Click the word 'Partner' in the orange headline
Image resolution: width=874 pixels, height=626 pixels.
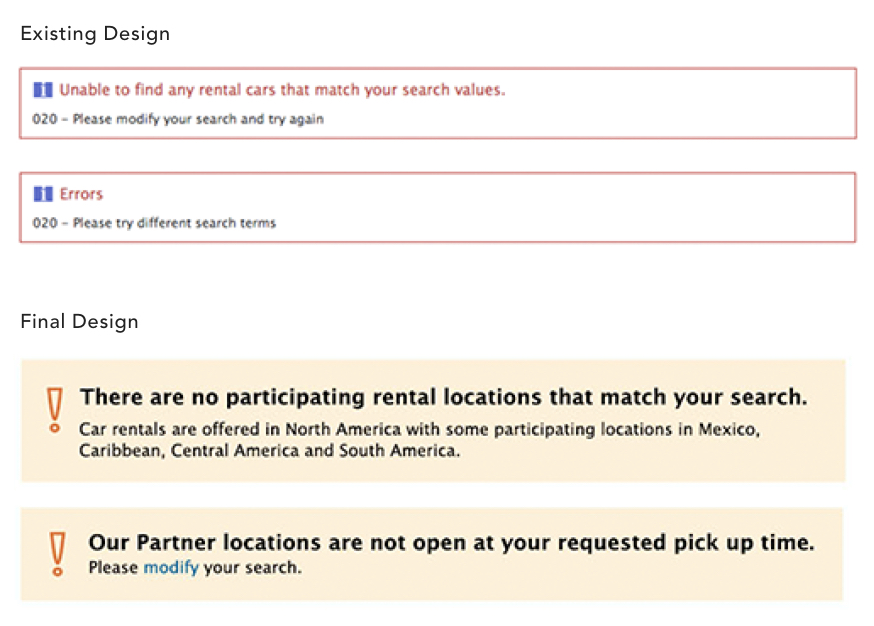tap(176, 542)
